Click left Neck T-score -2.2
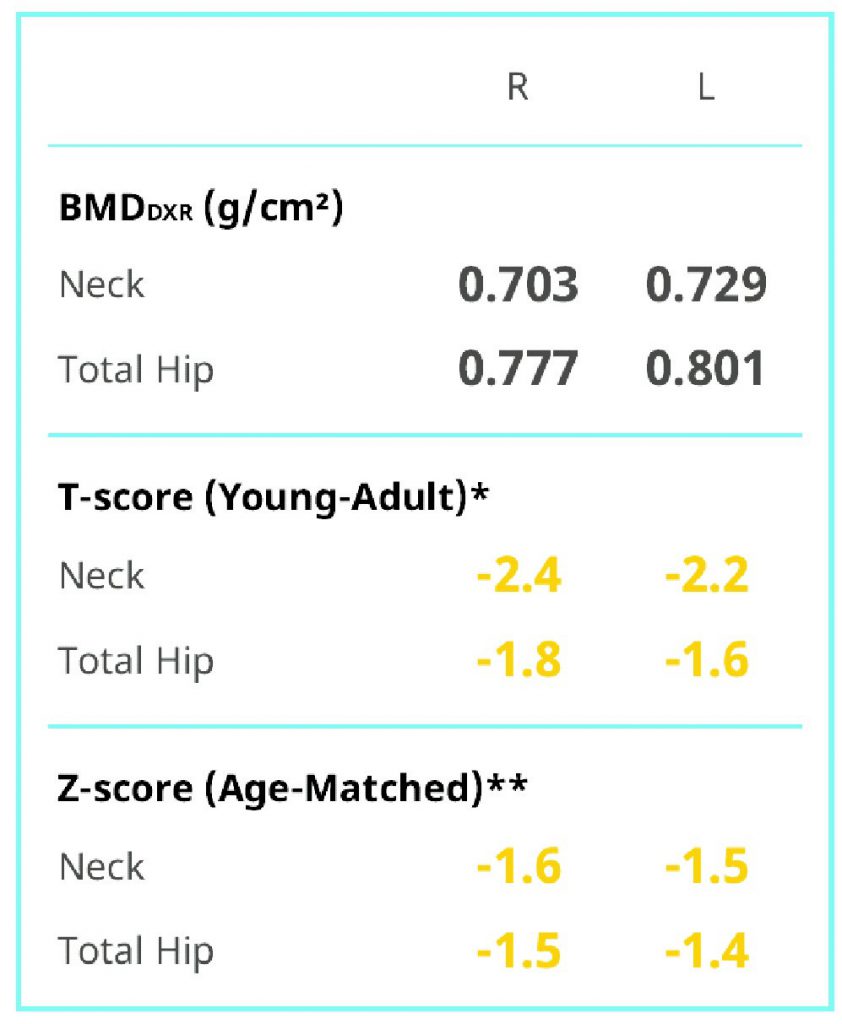The width and height of the screenshot is (842, 1024). click(707, 575)
